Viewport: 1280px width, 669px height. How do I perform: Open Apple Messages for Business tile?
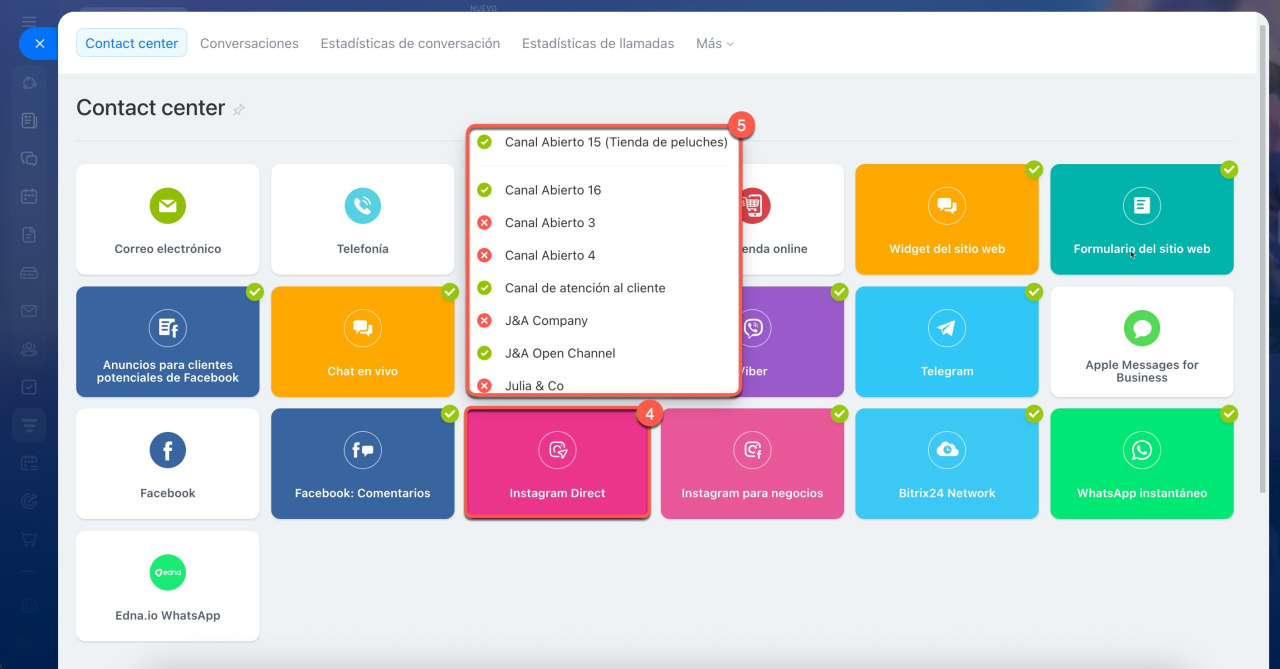1141,342
